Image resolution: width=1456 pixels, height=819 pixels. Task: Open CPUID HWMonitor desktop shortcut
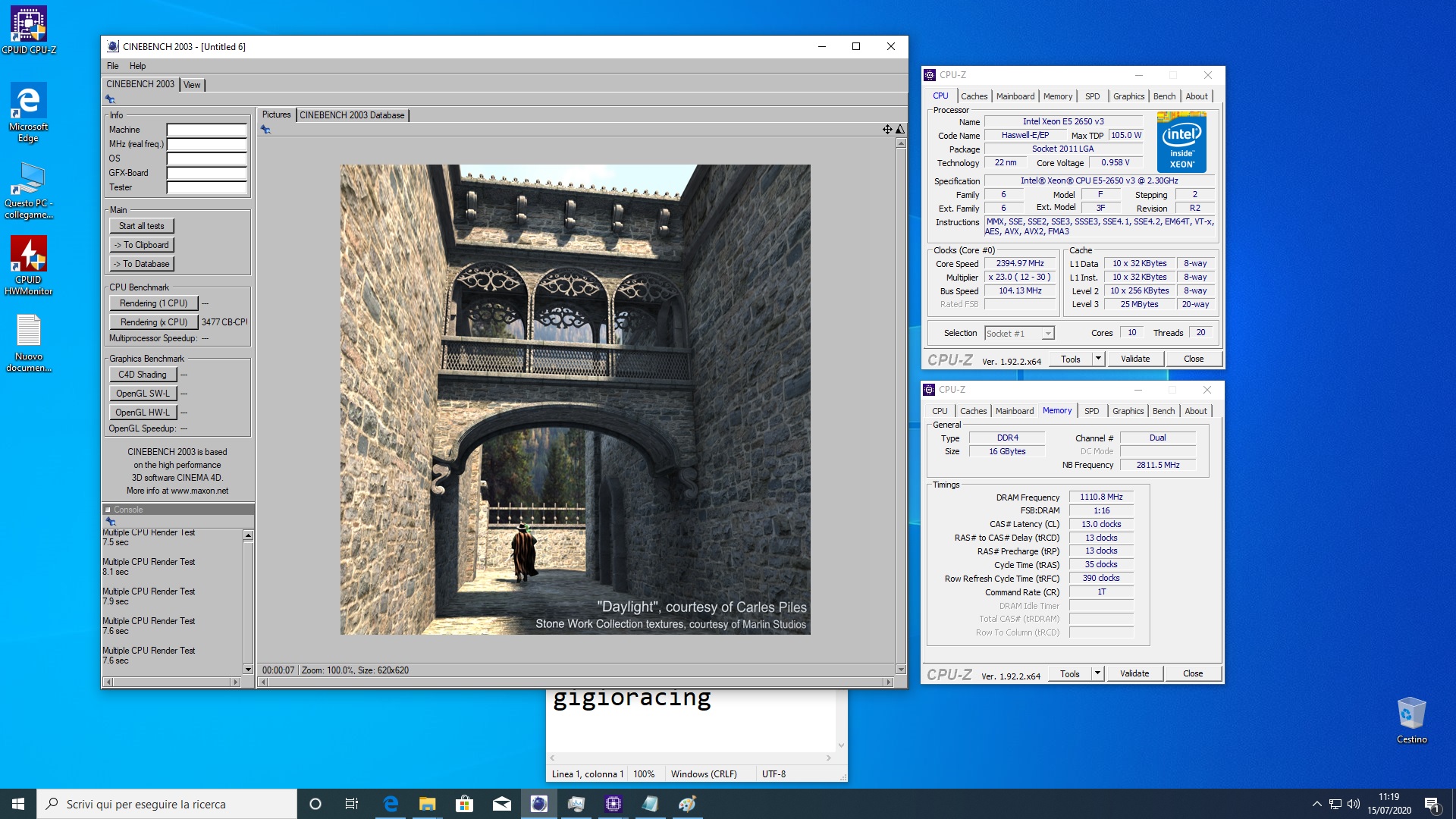pos(29,265)
